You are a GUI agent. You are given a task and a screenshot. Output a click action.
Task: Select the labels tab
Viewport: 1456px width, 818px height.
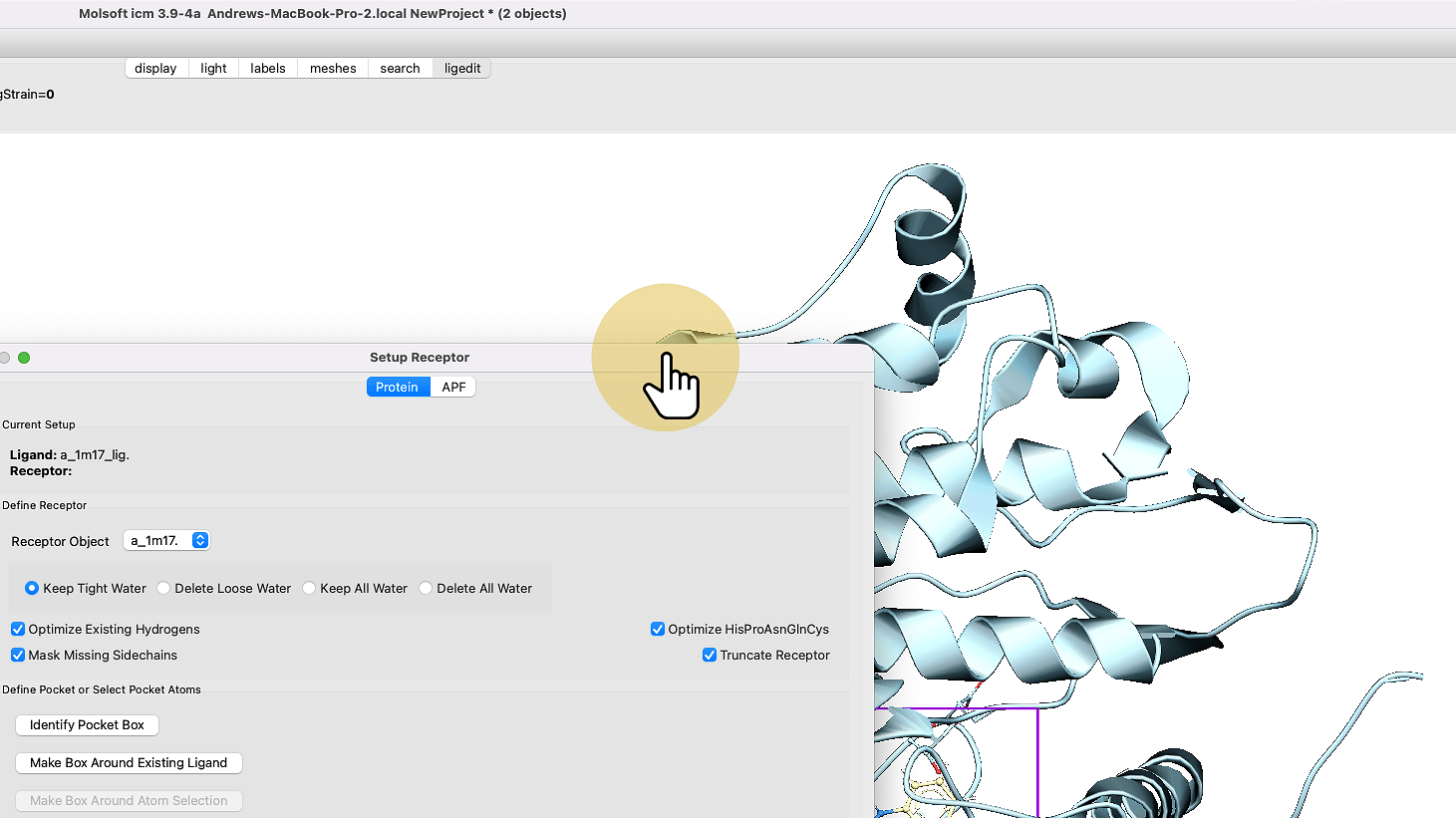tap(268, 69)
